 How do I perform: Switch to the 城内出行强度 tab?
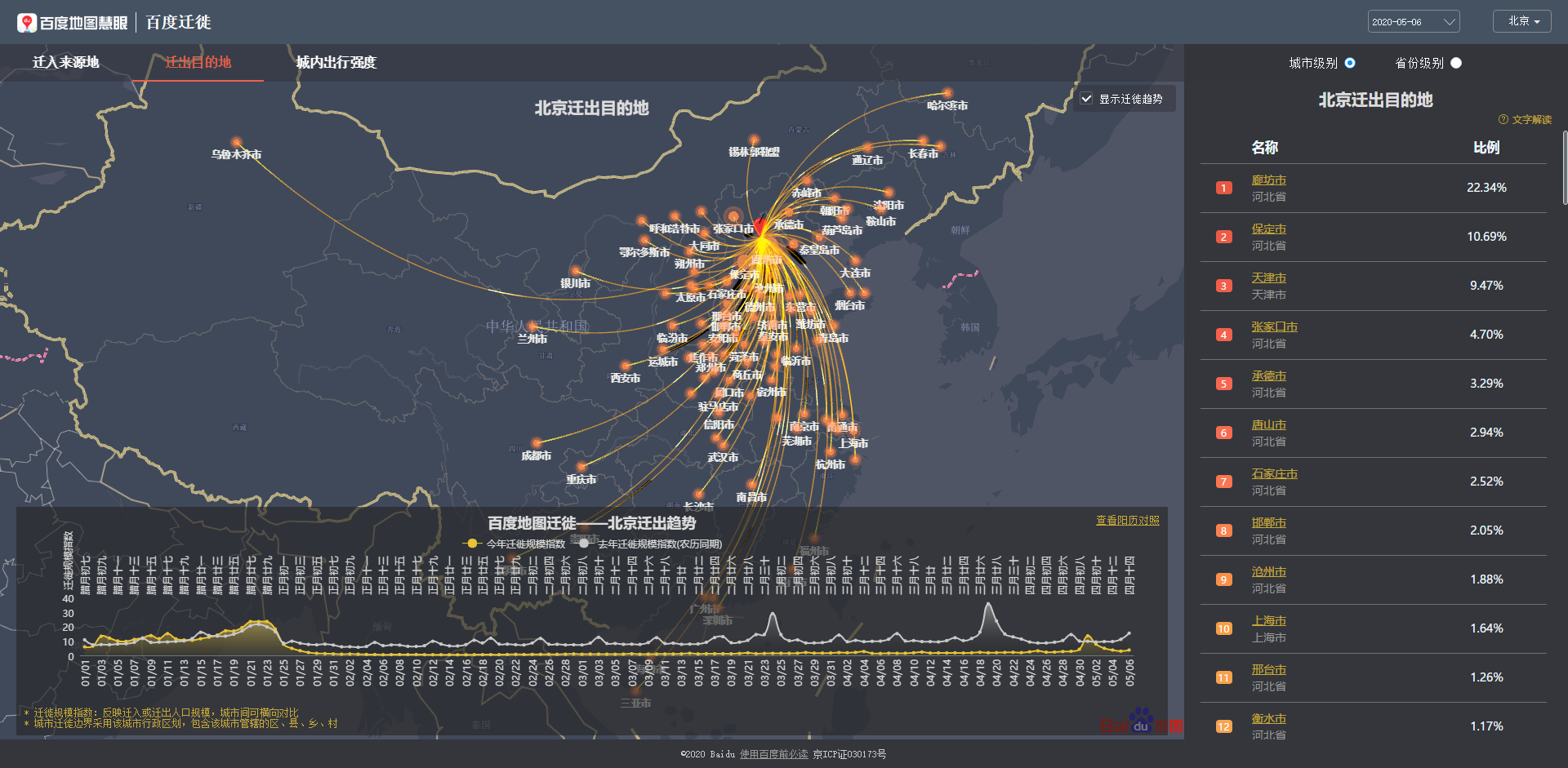click(336, 62)
